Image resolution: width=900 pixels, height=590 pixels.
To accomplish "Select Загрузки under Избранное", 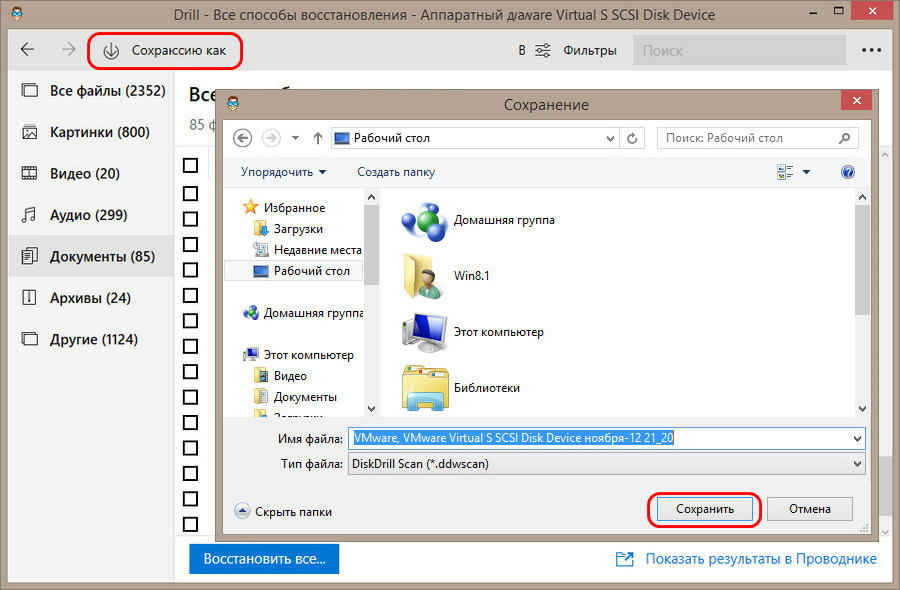I will point(288,229).
